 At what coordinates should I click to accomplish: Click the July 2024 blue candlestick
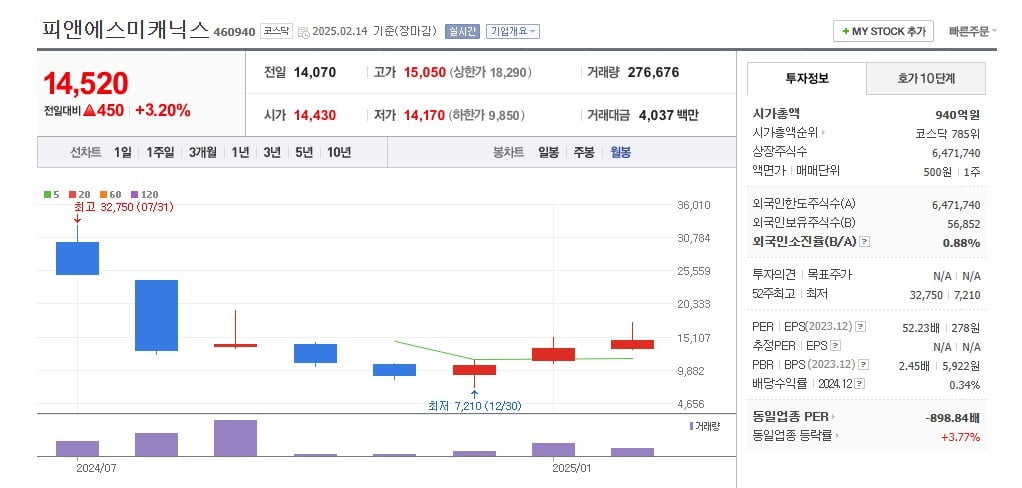78,258
